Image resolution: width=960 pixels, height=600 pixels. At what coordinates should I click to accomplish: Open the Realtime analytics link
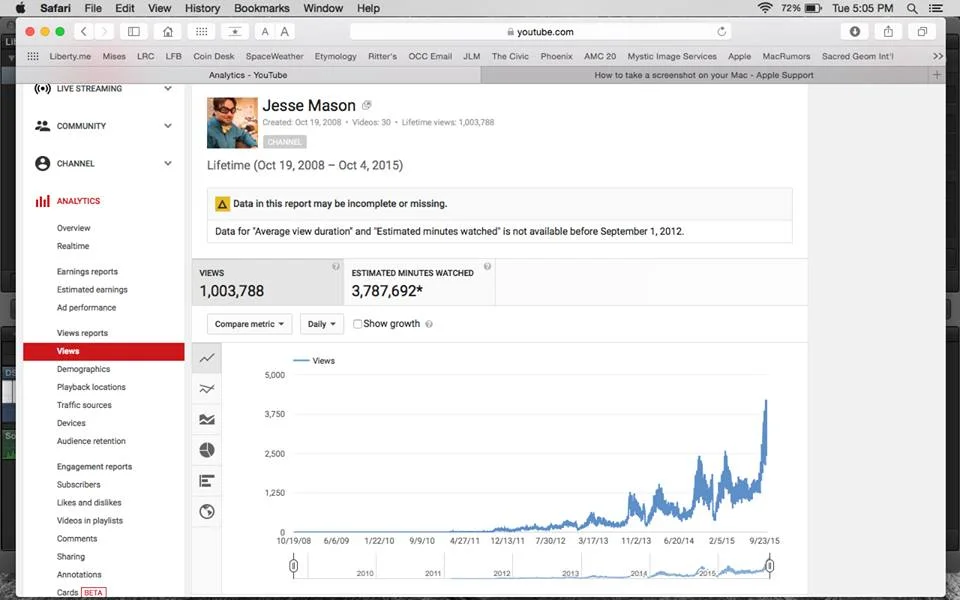(x=73, y=246)
